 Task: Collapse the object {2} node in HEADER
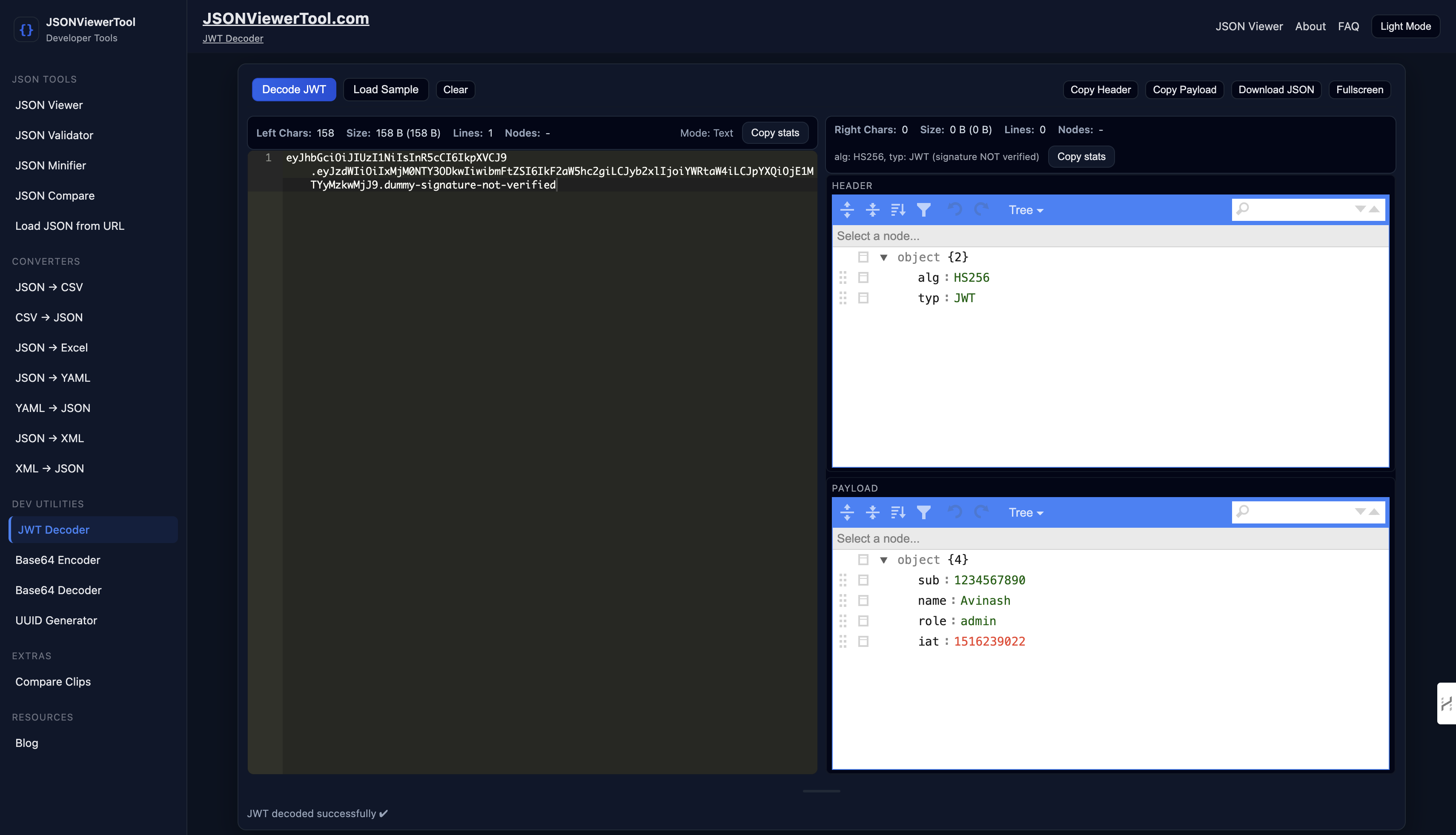pyautogui.click(x=884, y=257)
